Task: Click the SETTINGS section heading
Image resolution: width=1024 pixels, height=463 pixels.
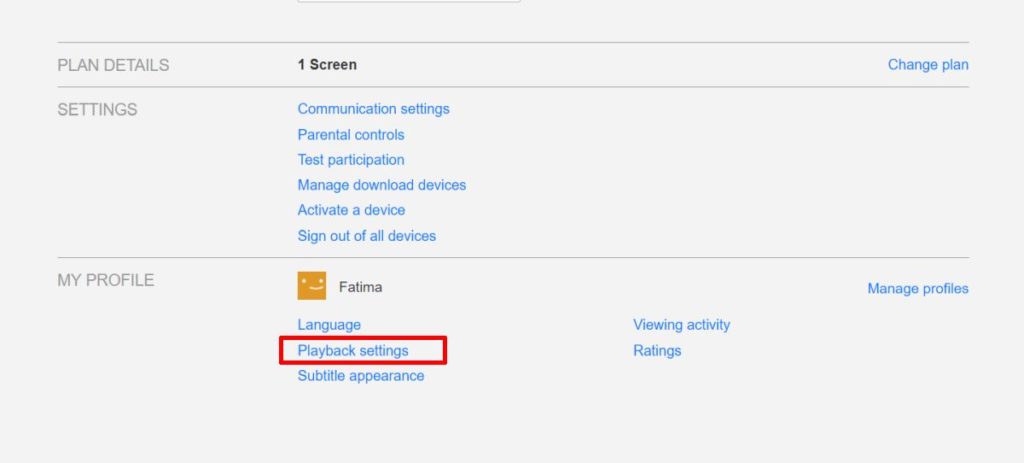Action: click(x=97, y=109)
